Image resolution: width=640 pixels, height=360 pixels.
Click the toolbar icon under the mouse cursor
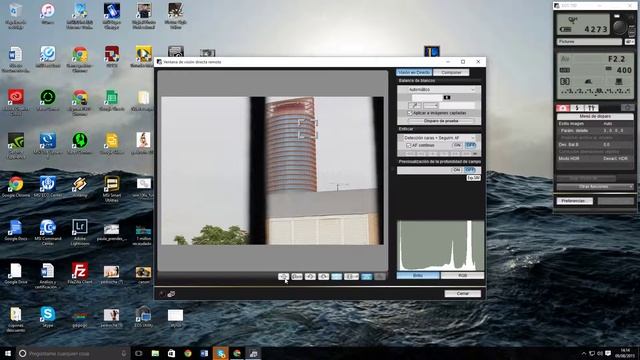(284, 277)
